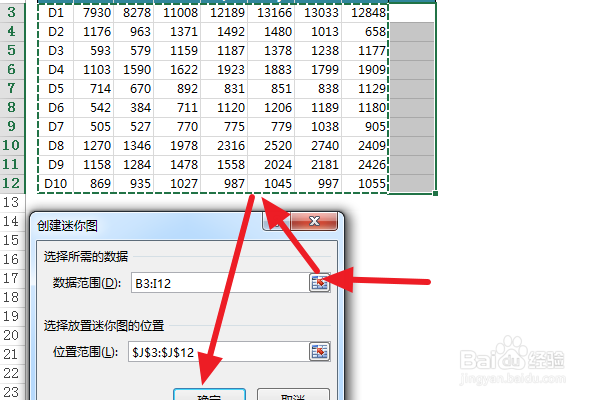Select row header 5
This screenshot has width=600, height=400.
pos(12,51)
